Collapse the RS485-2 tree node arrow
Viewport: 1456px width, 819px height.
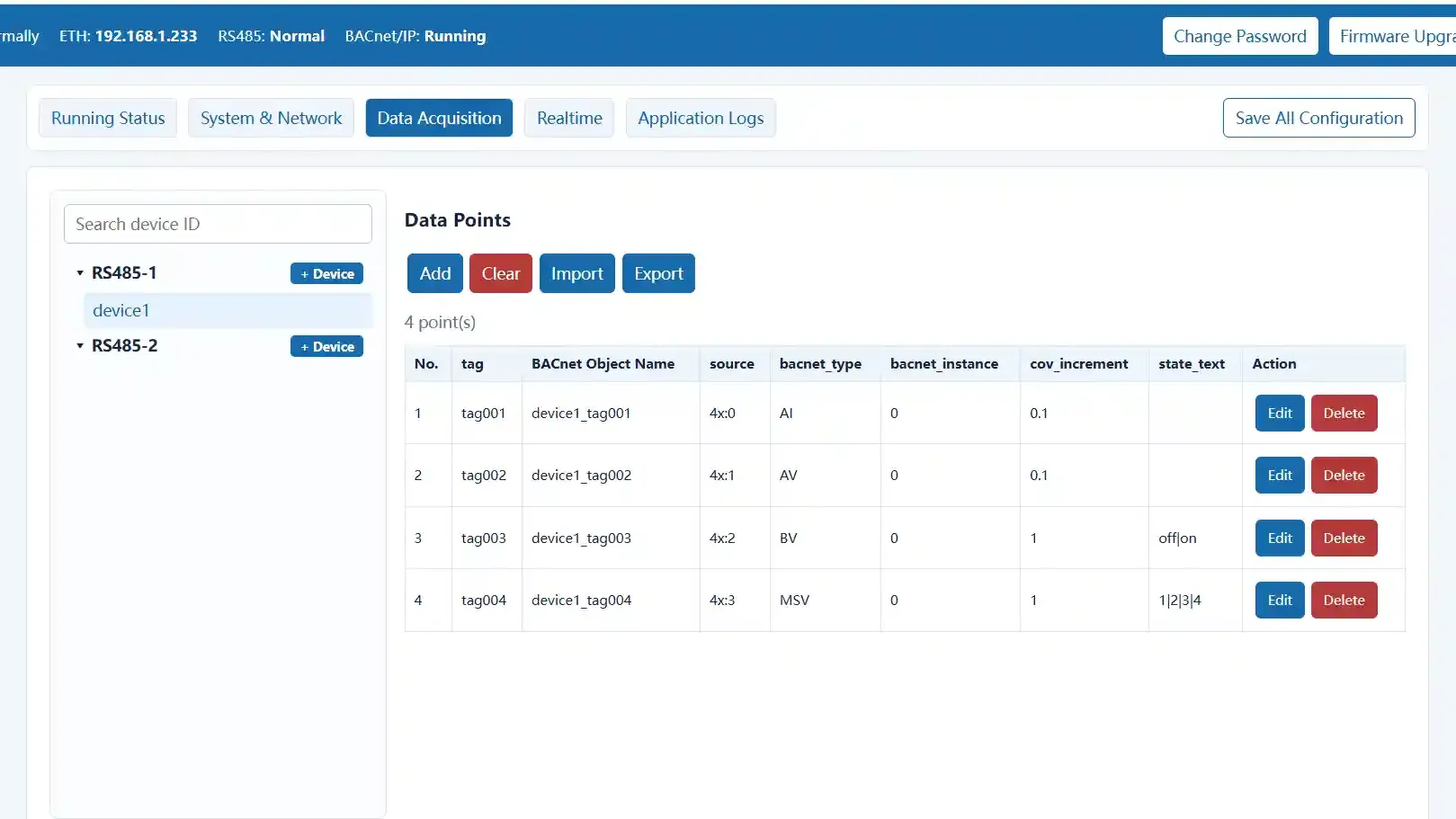tap(80, 345)
